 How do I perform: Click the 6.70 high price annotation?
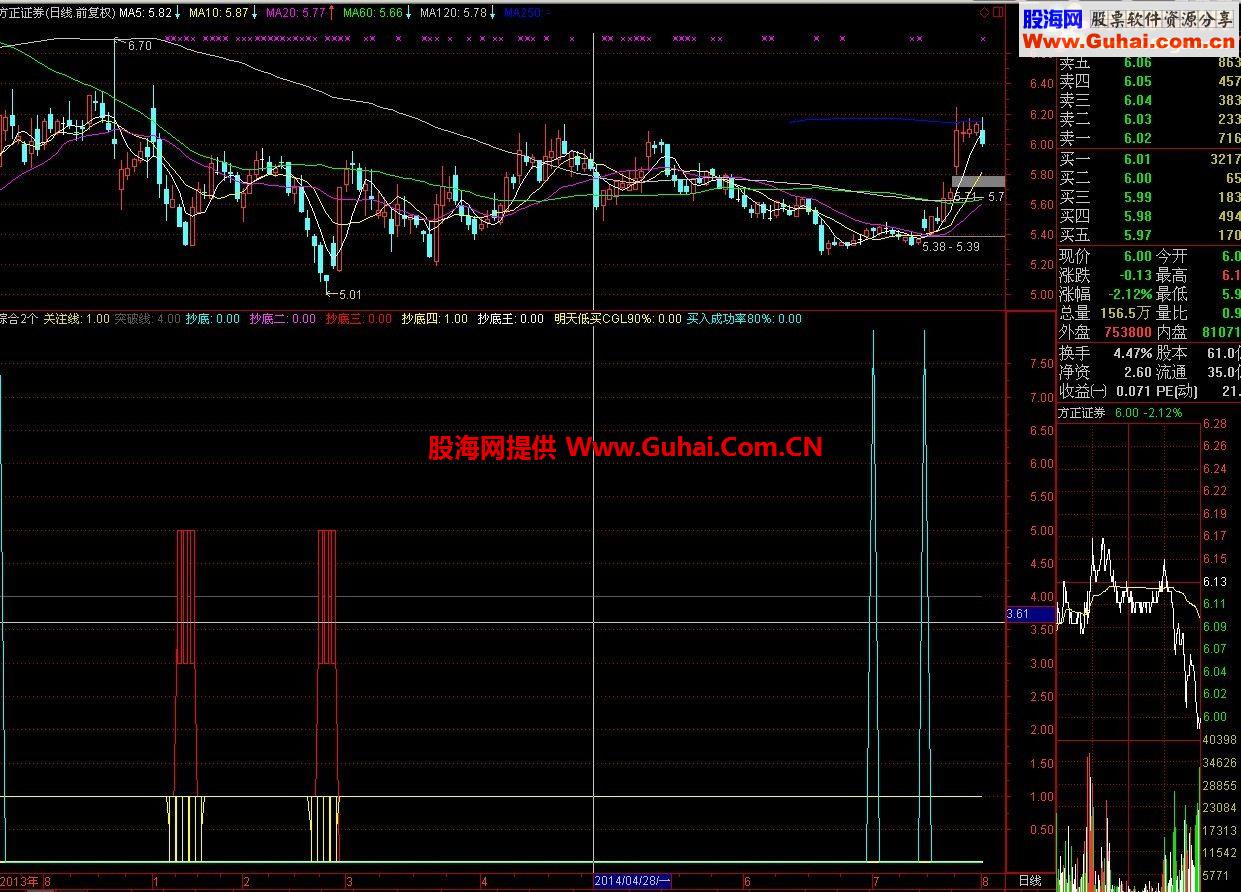[140, 45]
